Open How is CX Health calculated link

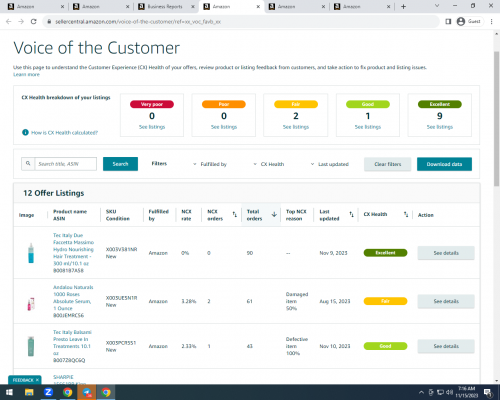click(64, 133)
